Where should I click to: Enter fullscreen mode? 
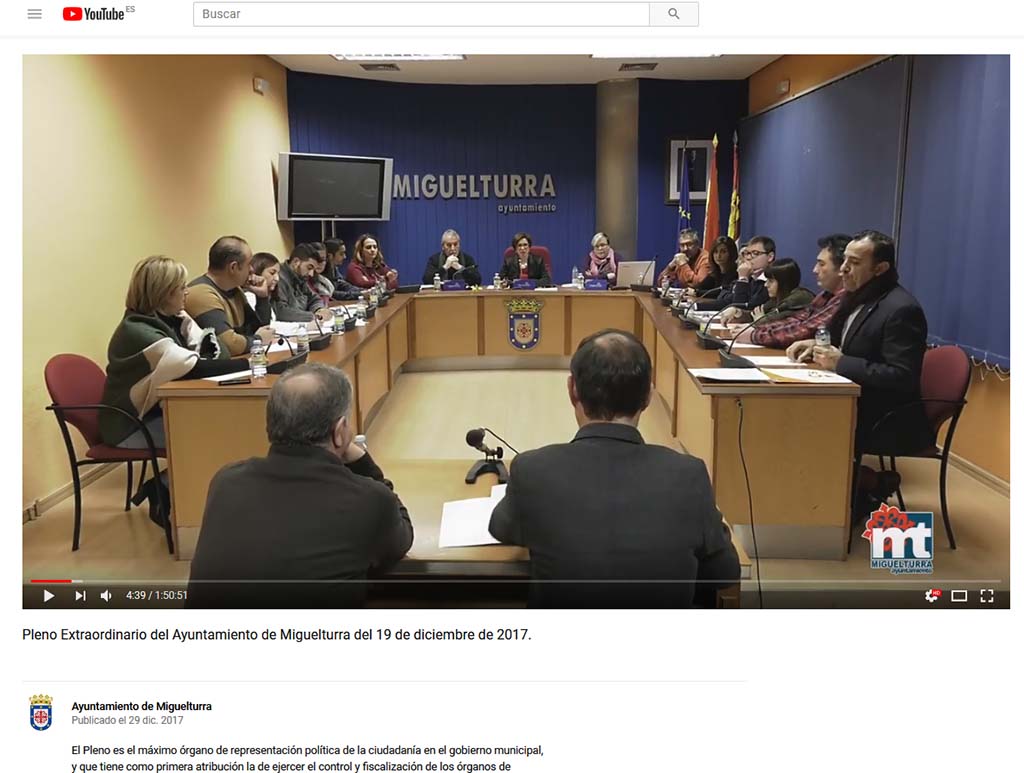tap(987, 595)
